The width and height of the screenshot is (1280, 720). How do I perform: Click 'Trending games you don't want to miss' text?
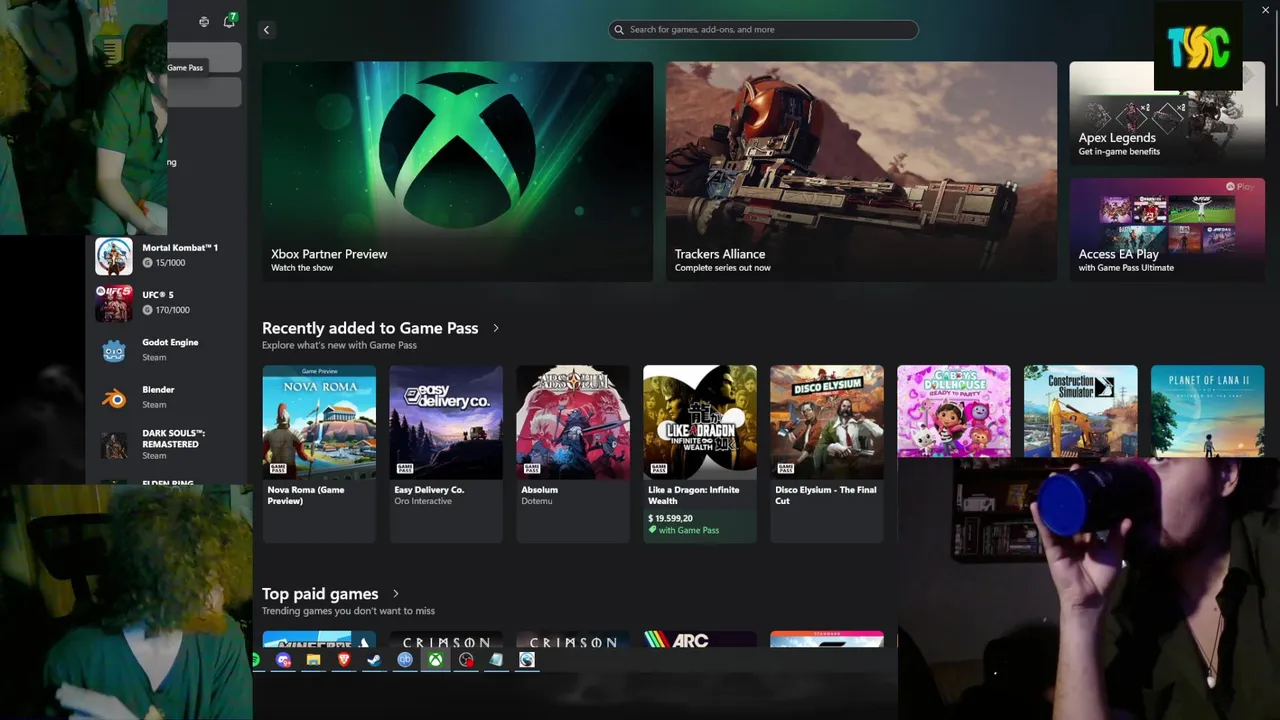click(348, 611)
